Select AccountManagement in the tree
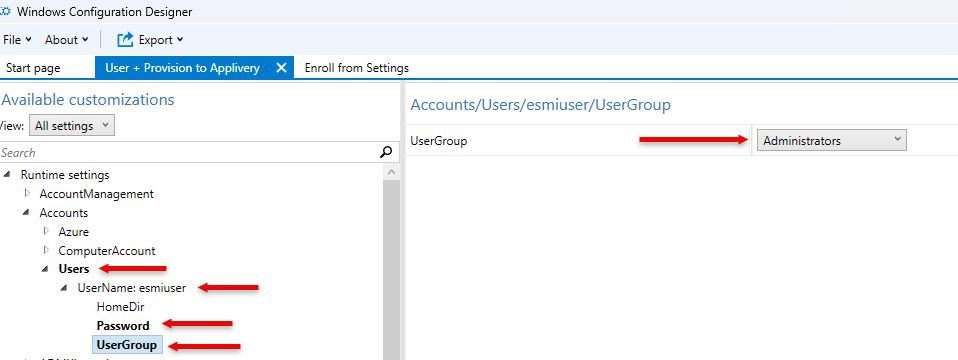958x360 pixels. 97,194
